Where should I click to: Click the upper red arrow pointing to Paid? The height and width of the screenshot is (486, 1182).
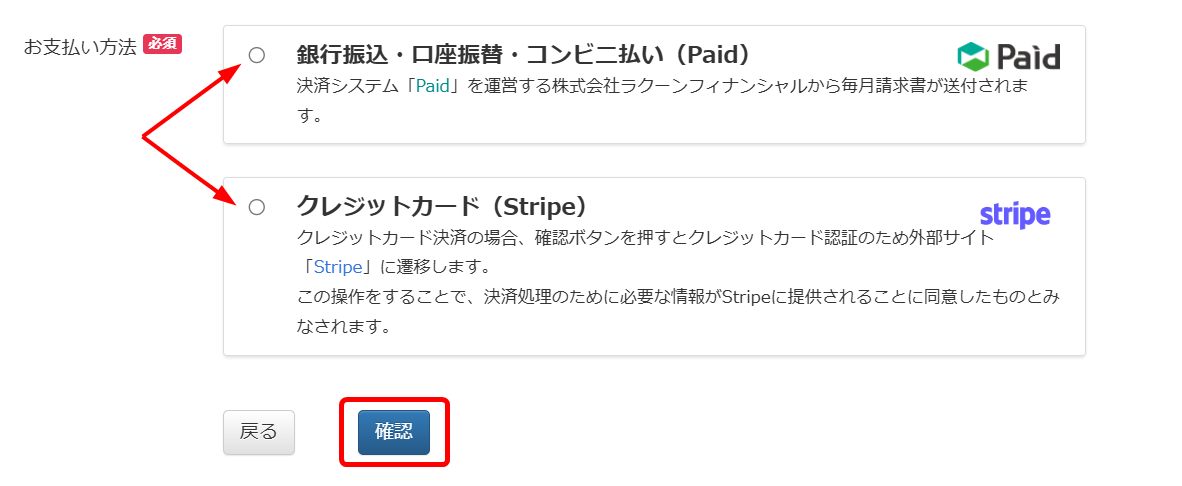click(x=192, y=101)
